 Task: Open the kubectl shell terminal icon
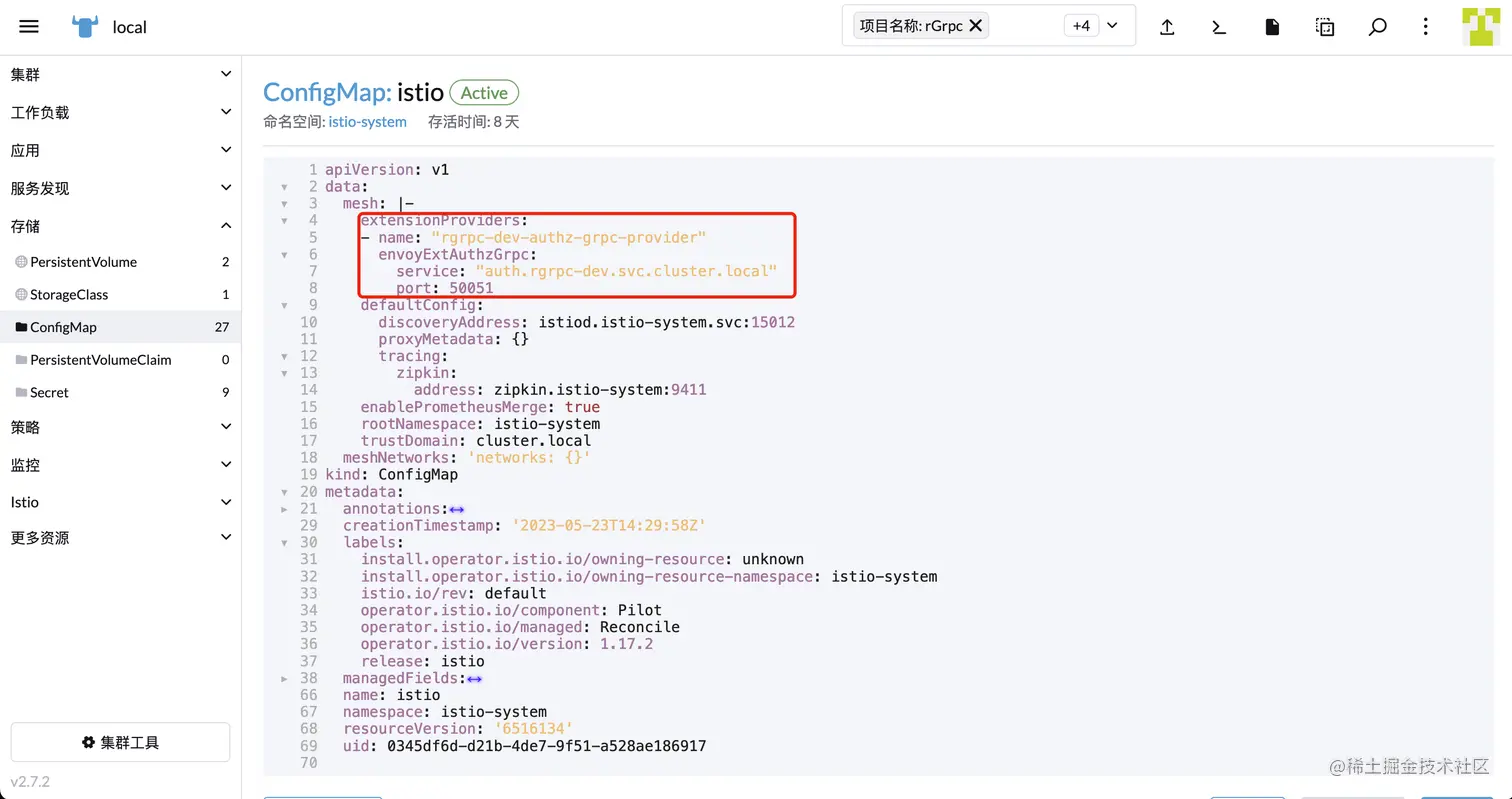(x=1219, y=27)
